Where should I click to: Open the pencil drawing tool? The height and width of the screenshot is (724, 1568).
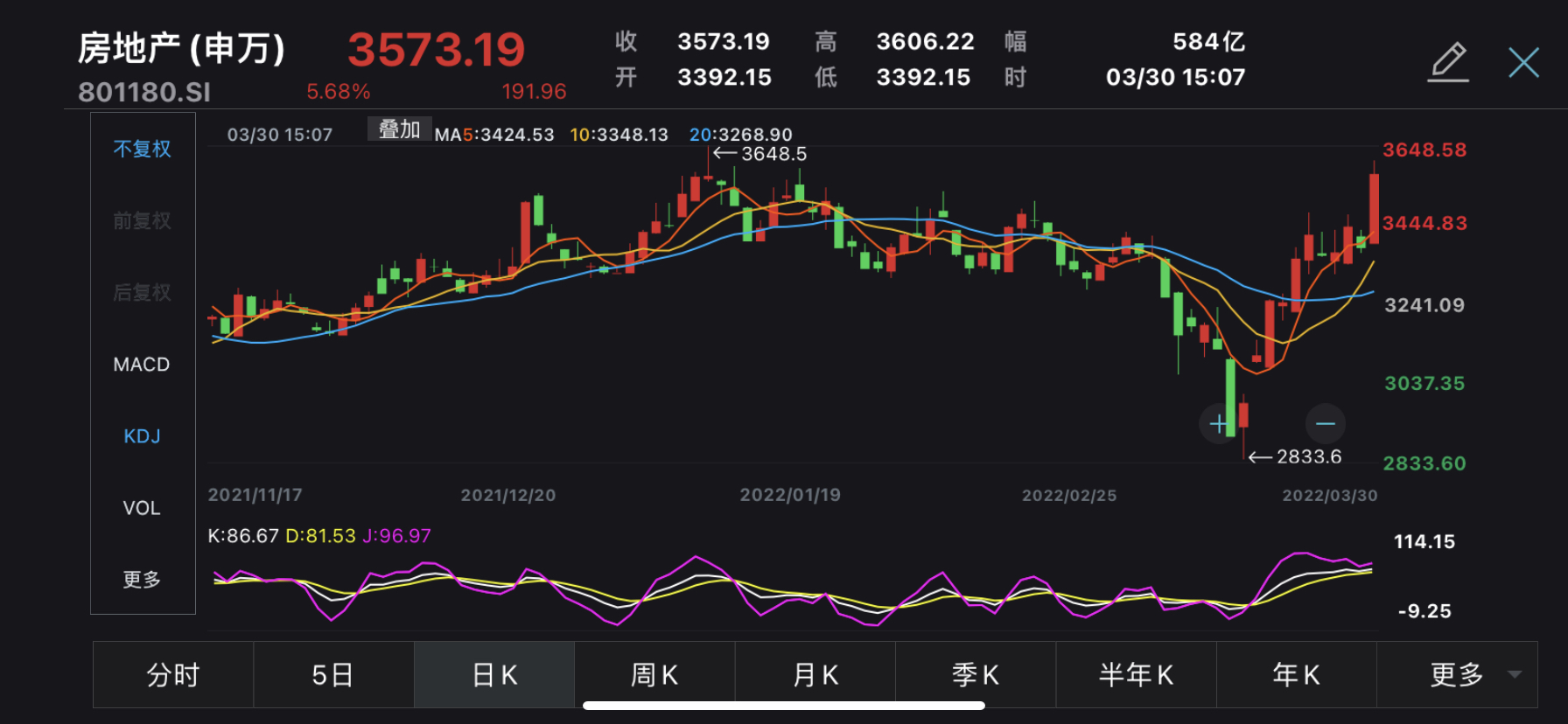pos(1448,62)
